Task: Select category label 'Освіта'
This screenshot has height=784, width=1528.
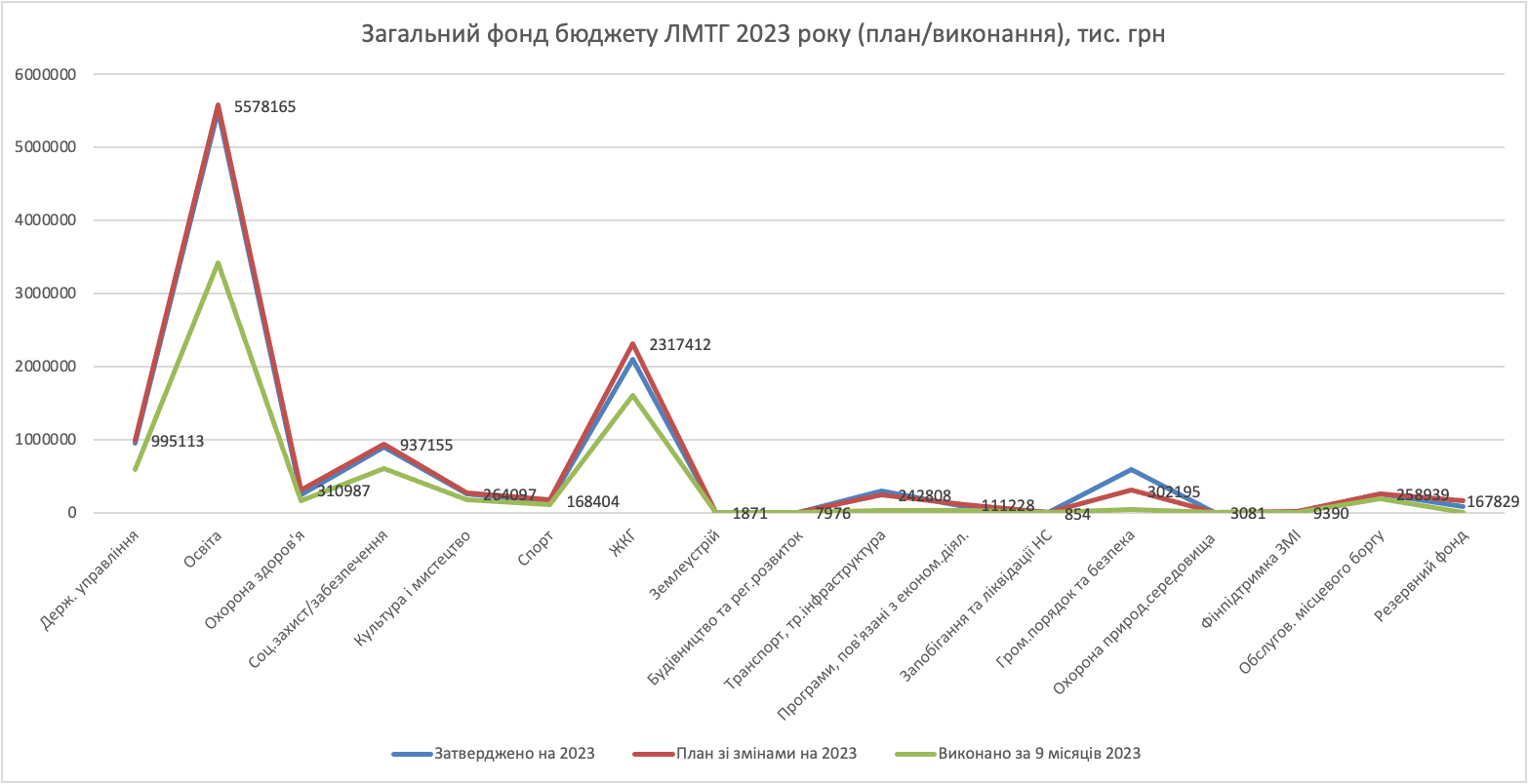Action: click(203, 551)
